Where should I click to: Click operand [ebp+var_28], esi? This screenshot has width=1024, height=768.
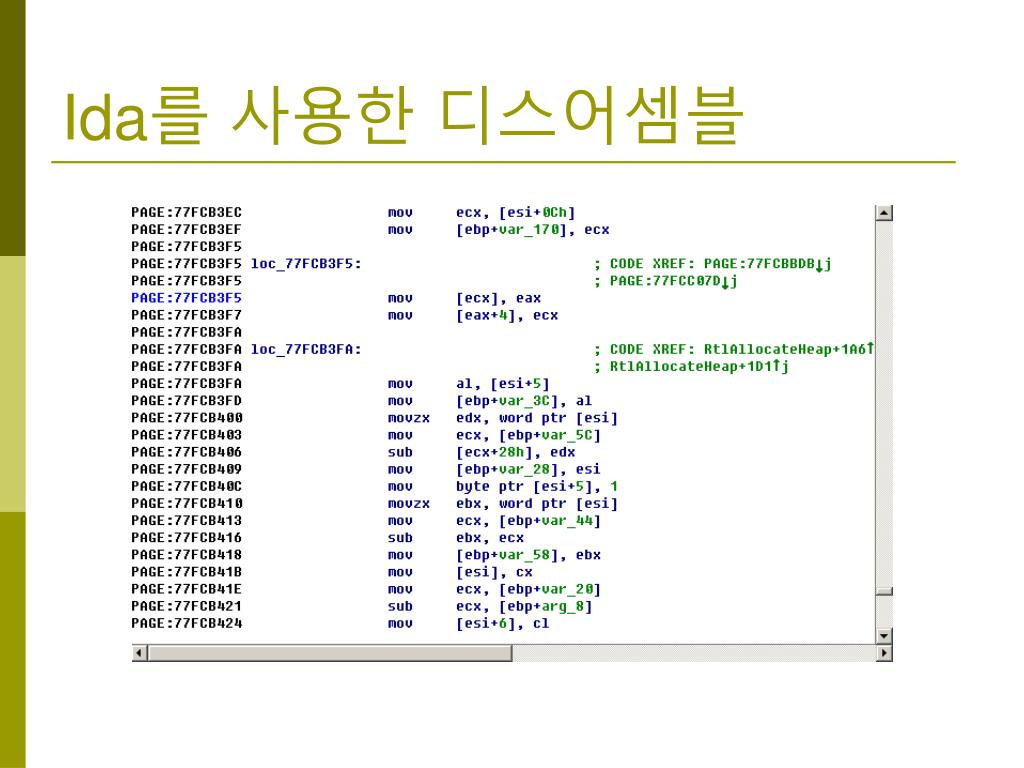pyautogui.click(x=528, y=469)
